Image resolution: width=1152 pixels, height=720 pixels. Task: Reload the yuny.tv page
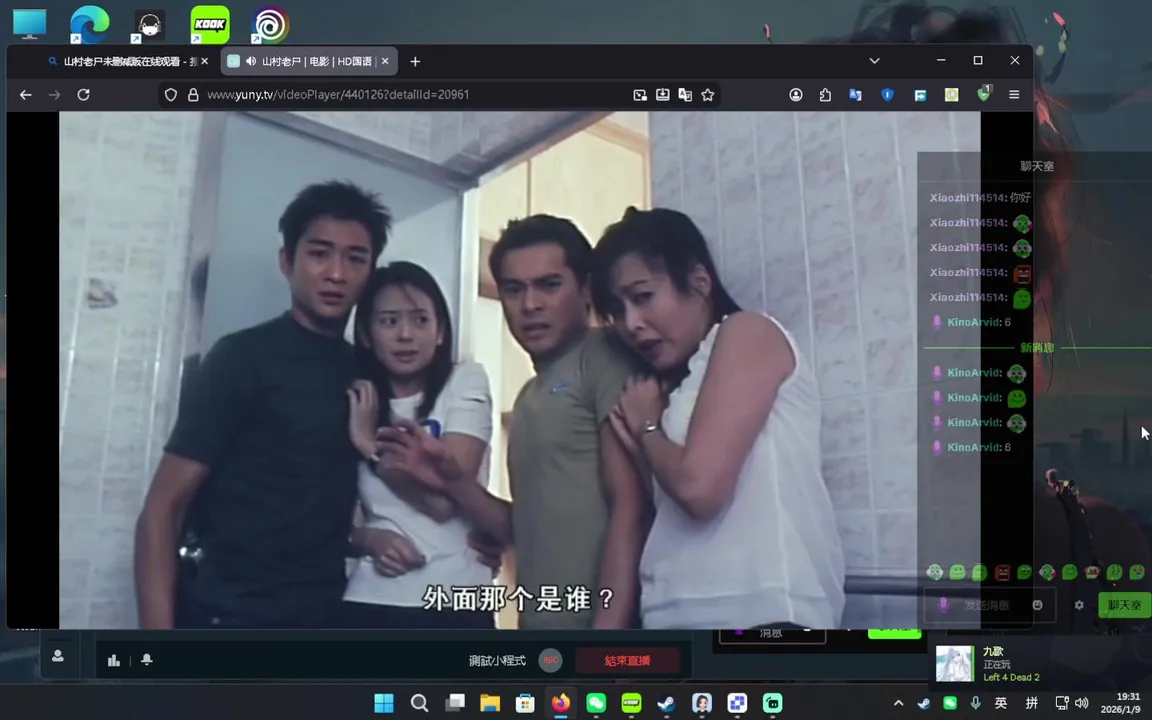click(x=84, y=95)
